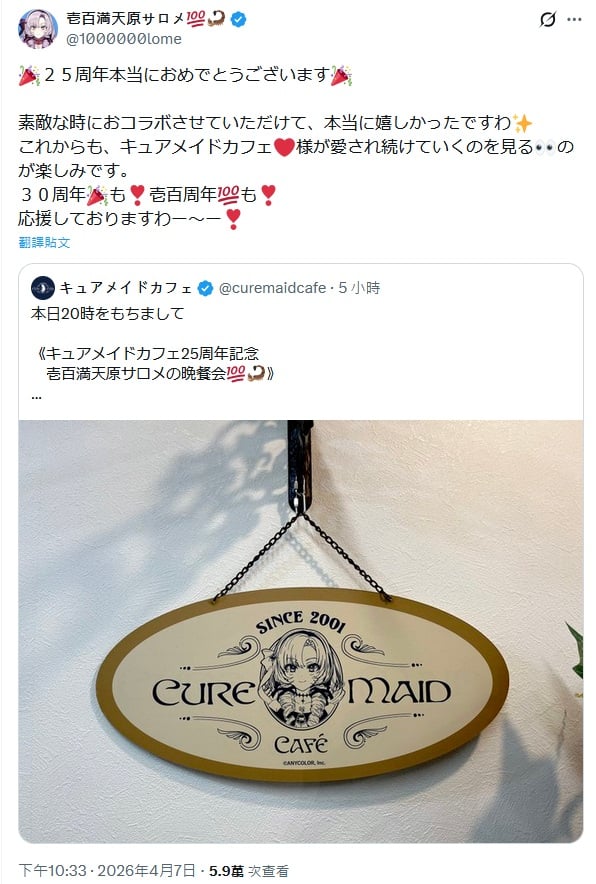Click the 5.9萬 次查看 view count
This screenshot has height=884, width=596.
pyautogui.click(x=249, y=871)
